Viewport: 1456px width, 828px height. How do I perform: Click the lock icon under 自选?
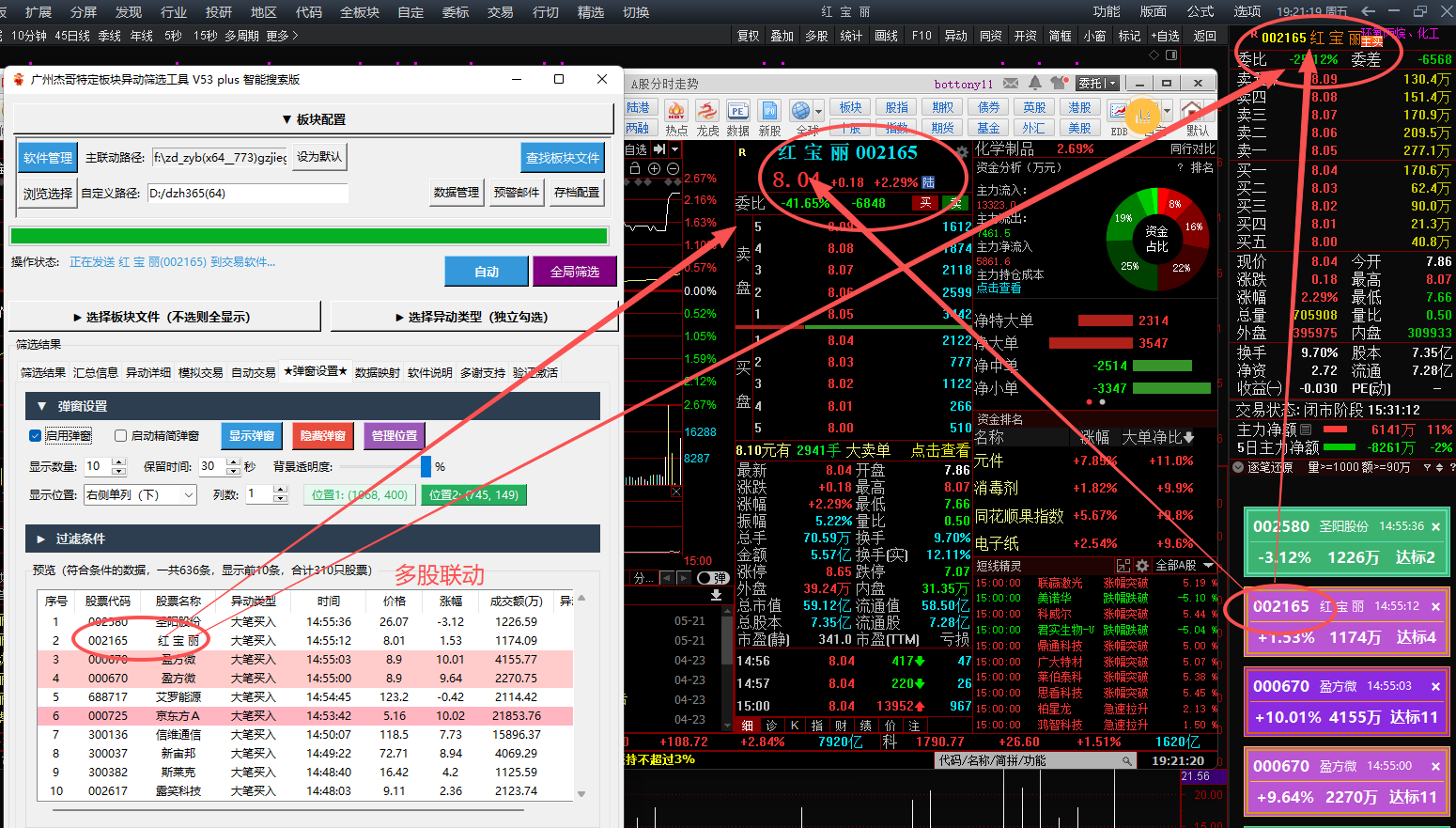point(635,168)
